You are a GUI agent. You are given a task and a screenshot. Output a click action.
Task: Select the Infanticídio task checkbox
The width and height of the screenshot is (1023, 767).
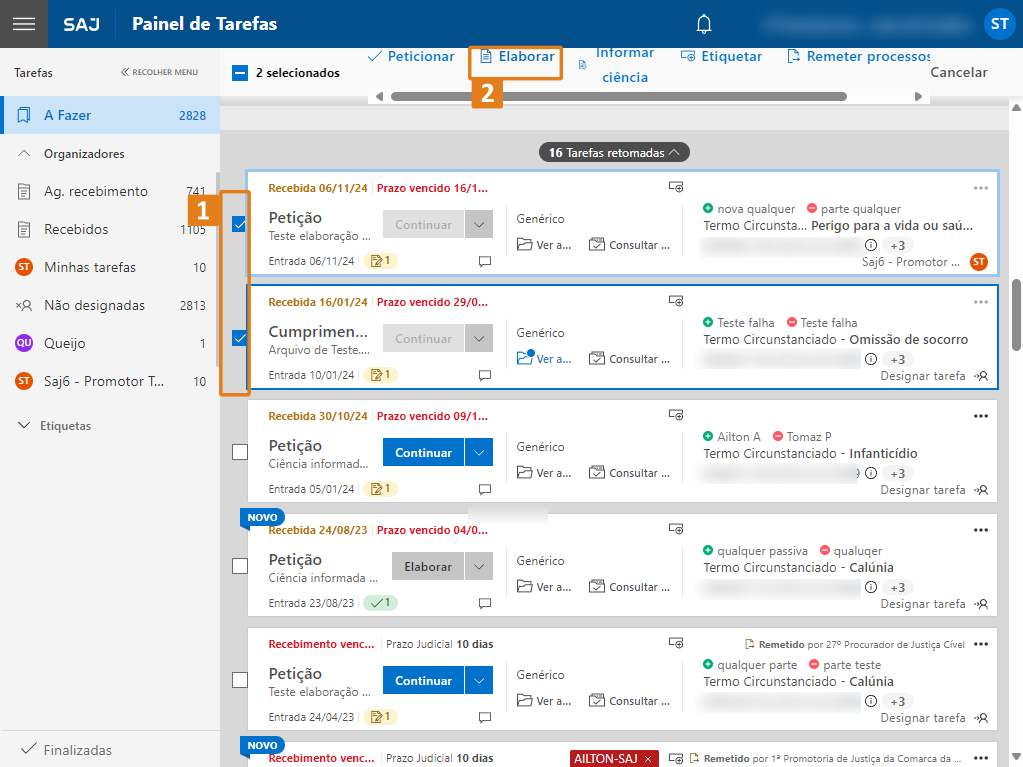(240, 452)
